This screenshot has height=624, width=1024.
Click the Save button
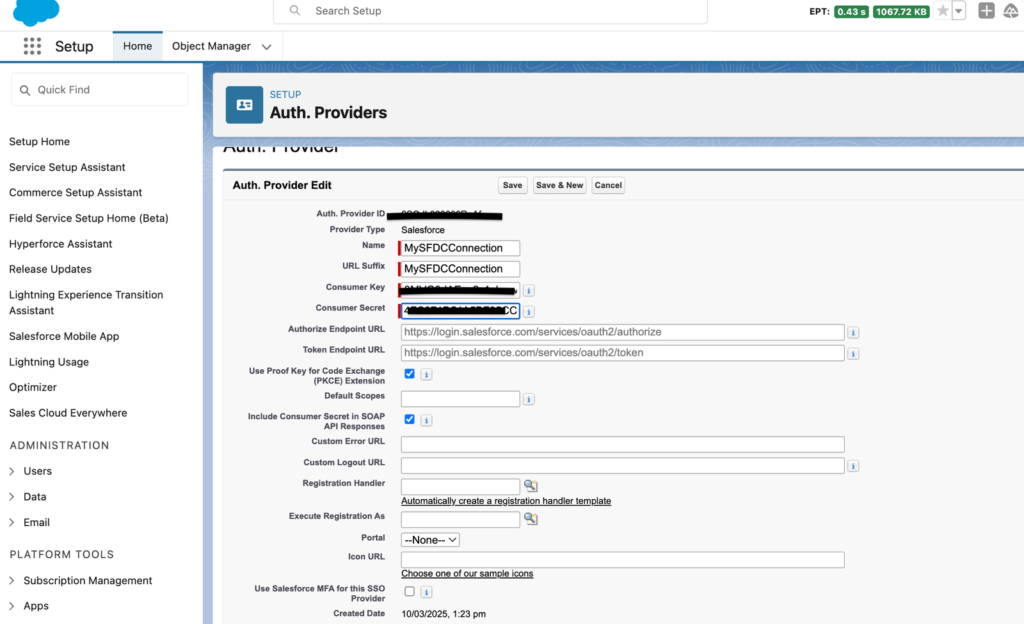pos(513,185)
